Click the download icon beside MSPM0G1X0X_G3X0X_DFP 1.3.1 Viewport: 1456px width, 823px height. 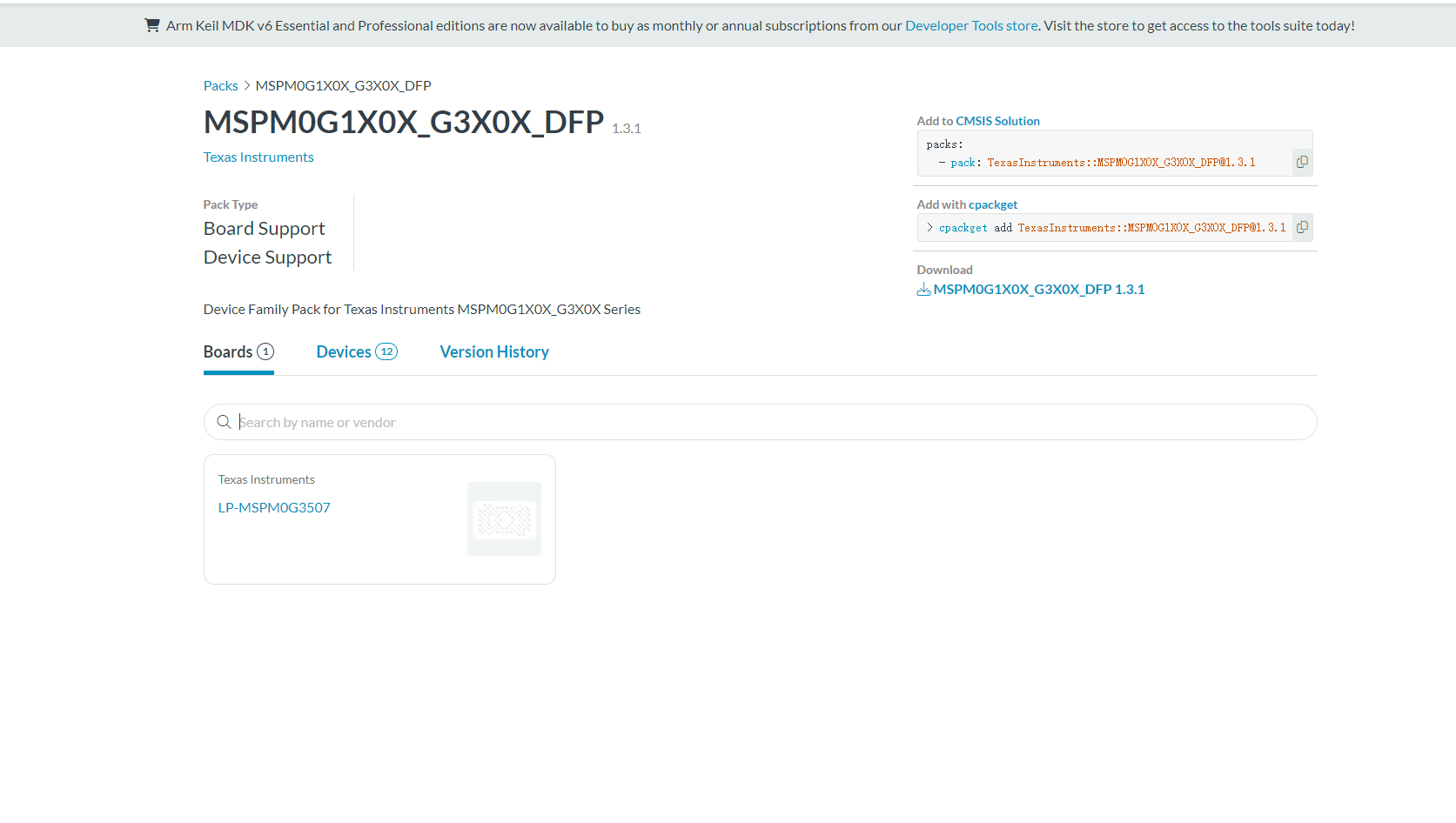click(923, 290)
